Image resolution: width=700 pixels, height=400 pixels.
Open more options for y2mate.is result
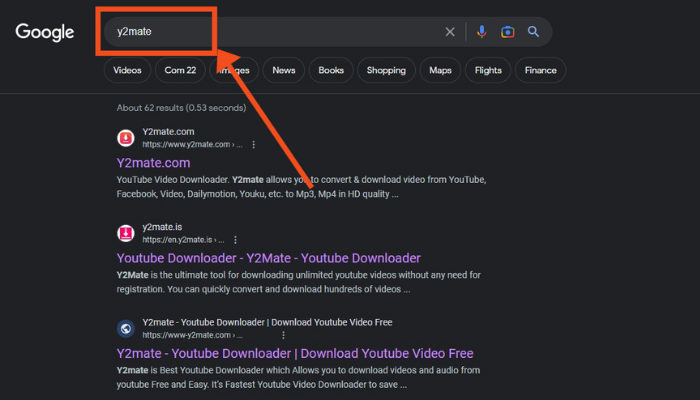click(235, 240)
